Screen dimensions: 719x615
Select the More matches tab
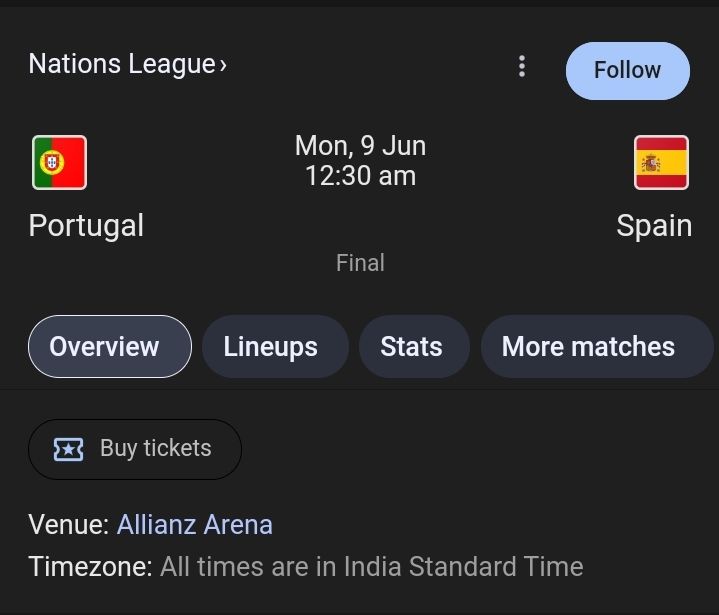click(597, 346)
